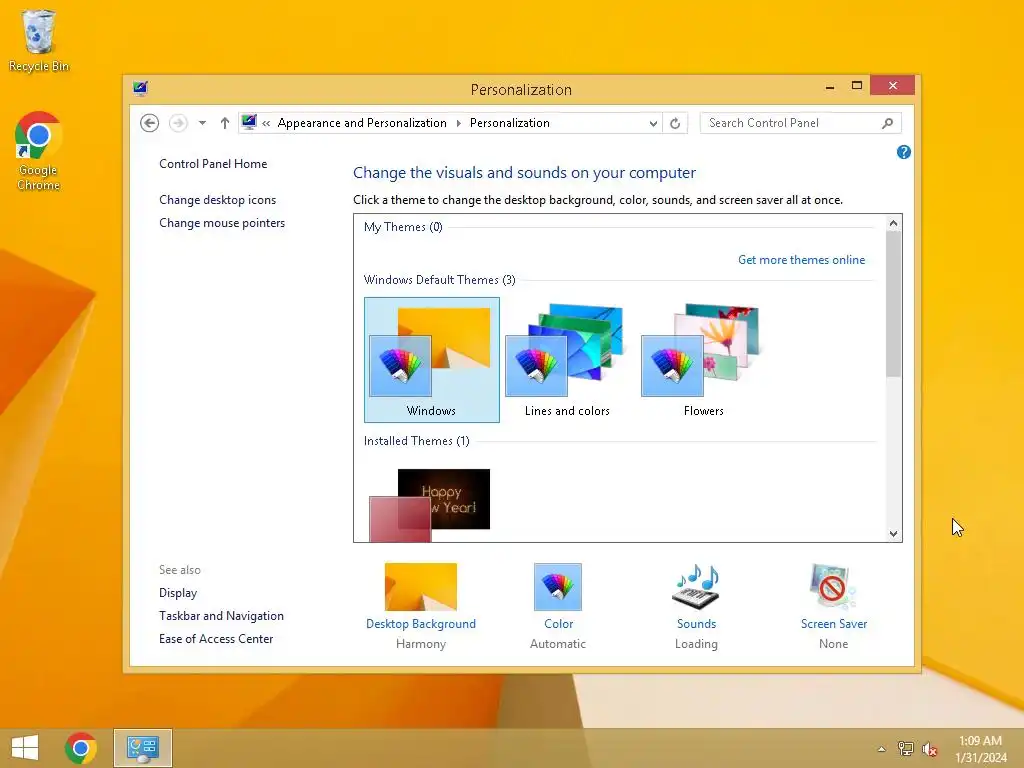
Task: Open the Screen Saver icon
Action: (x=833, y=587)
